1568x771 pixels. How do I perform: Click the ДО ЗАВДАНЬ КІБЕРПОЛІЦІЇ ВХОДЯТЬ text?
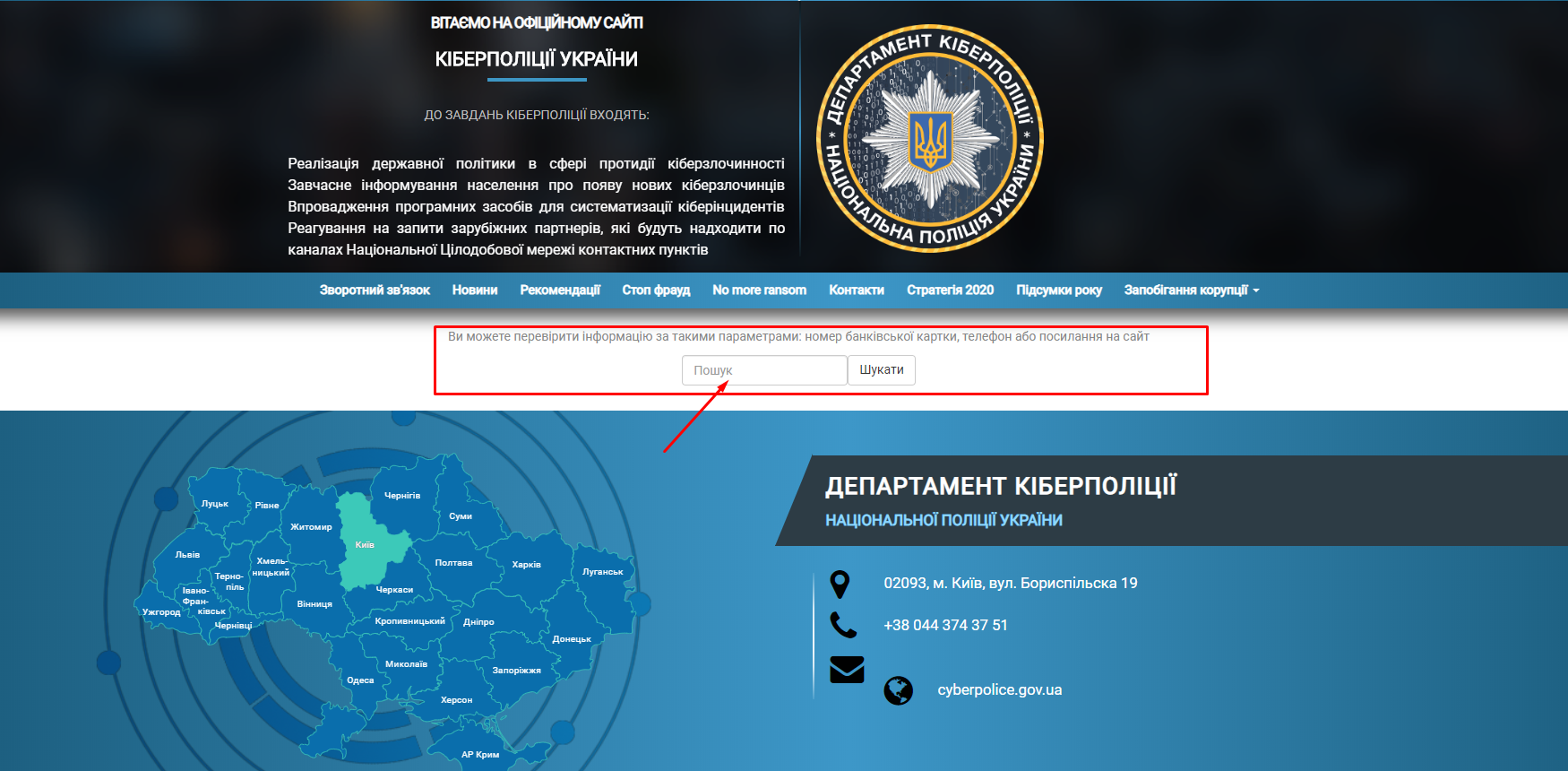[537, 116]
